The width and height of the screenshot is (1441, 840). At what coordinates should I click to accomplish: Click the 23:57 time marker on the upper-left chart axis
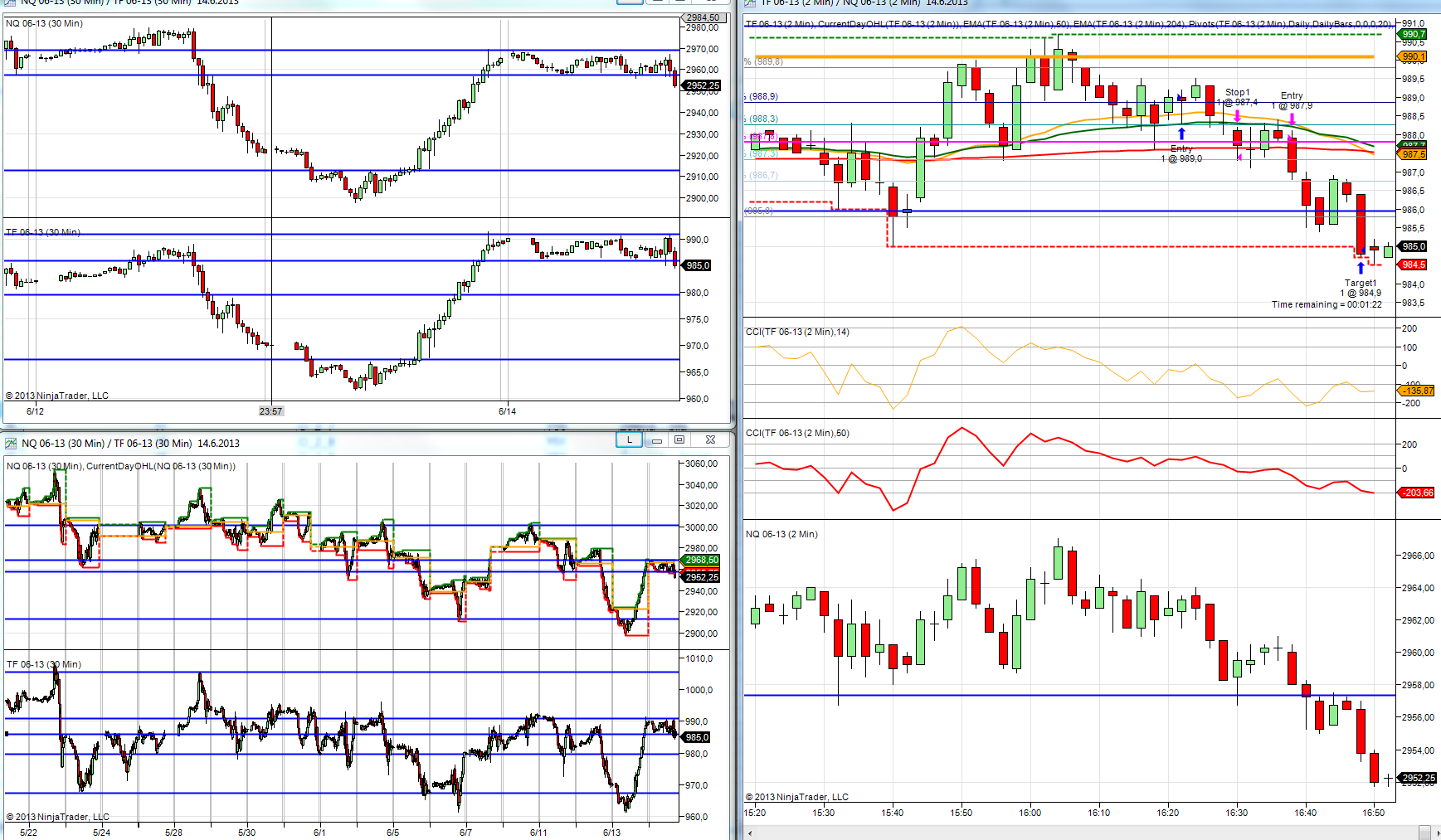[x=270, y=411]
